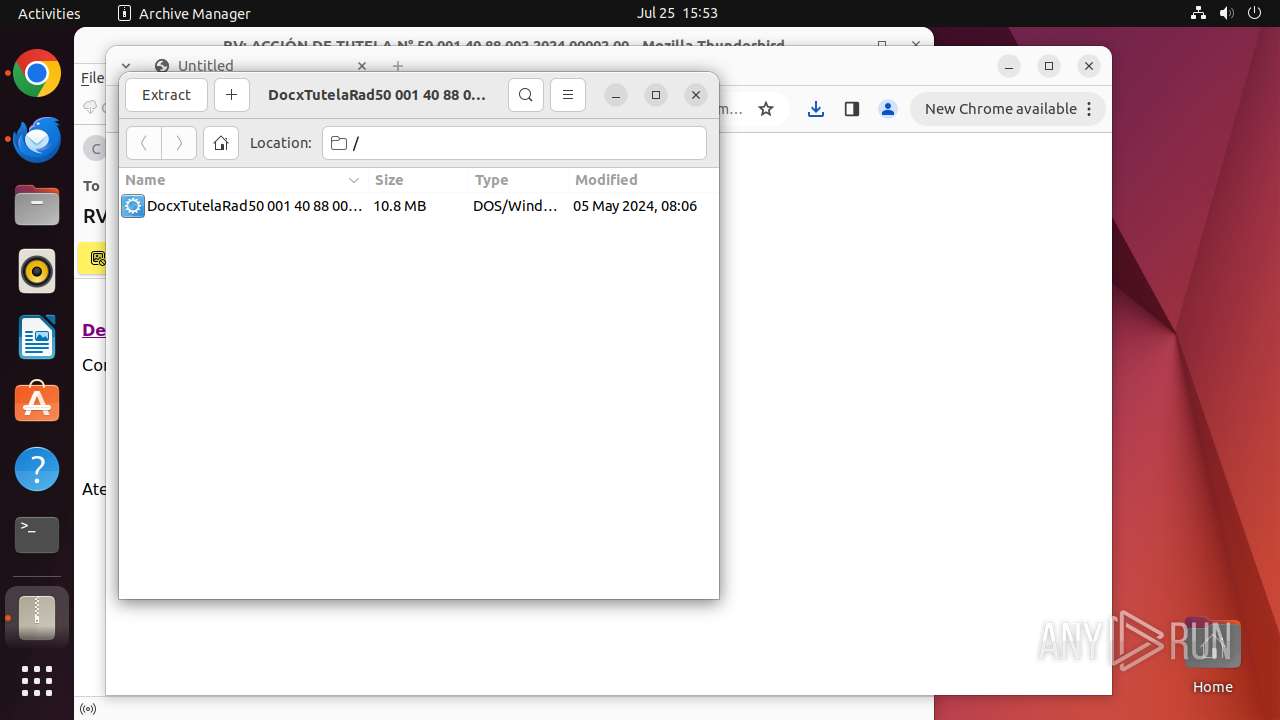Add files with the plus button
This screenshot has width=1280, height=720.
(232, 95)
